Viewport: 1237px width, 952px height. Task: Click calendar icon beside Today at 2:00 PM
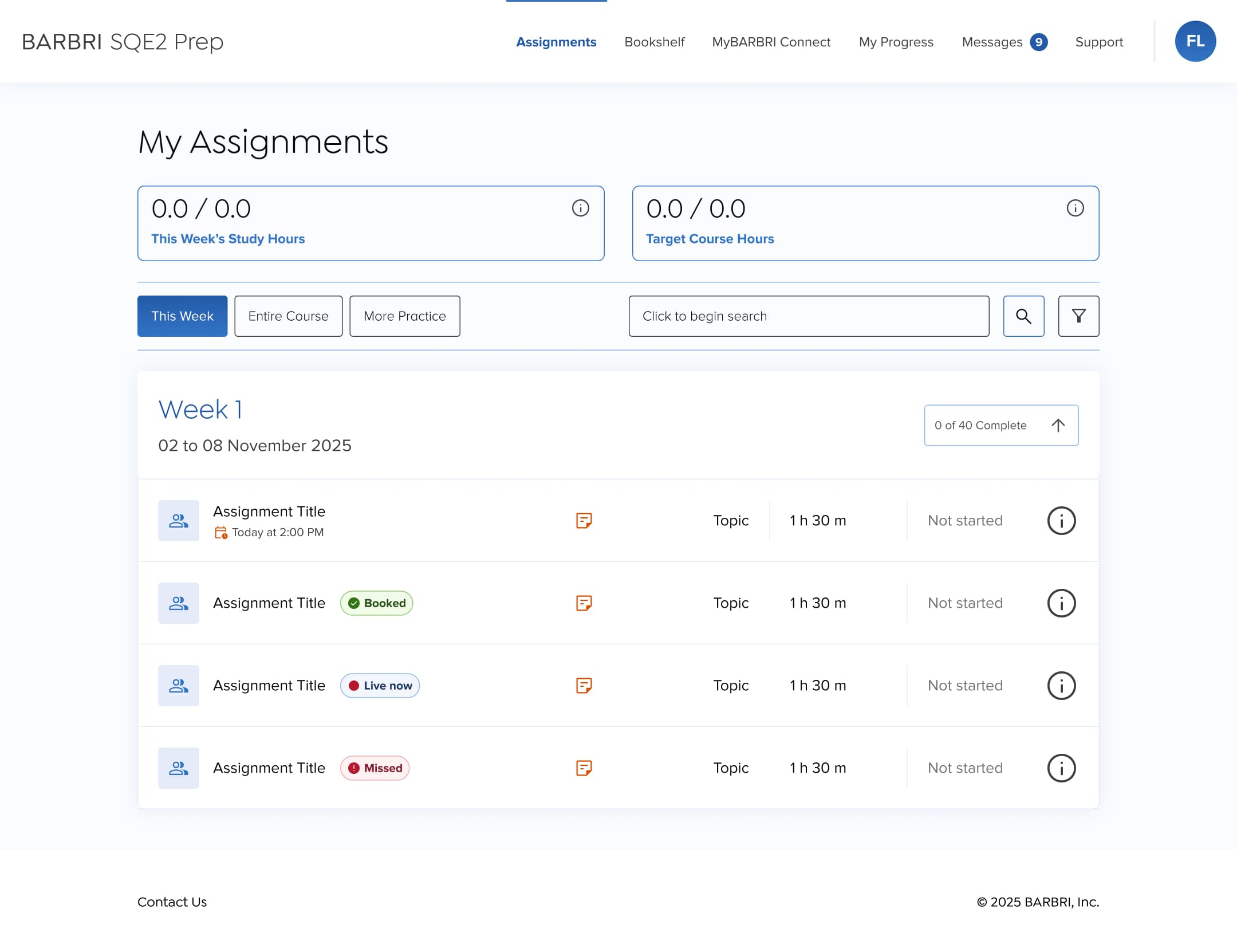221,533
